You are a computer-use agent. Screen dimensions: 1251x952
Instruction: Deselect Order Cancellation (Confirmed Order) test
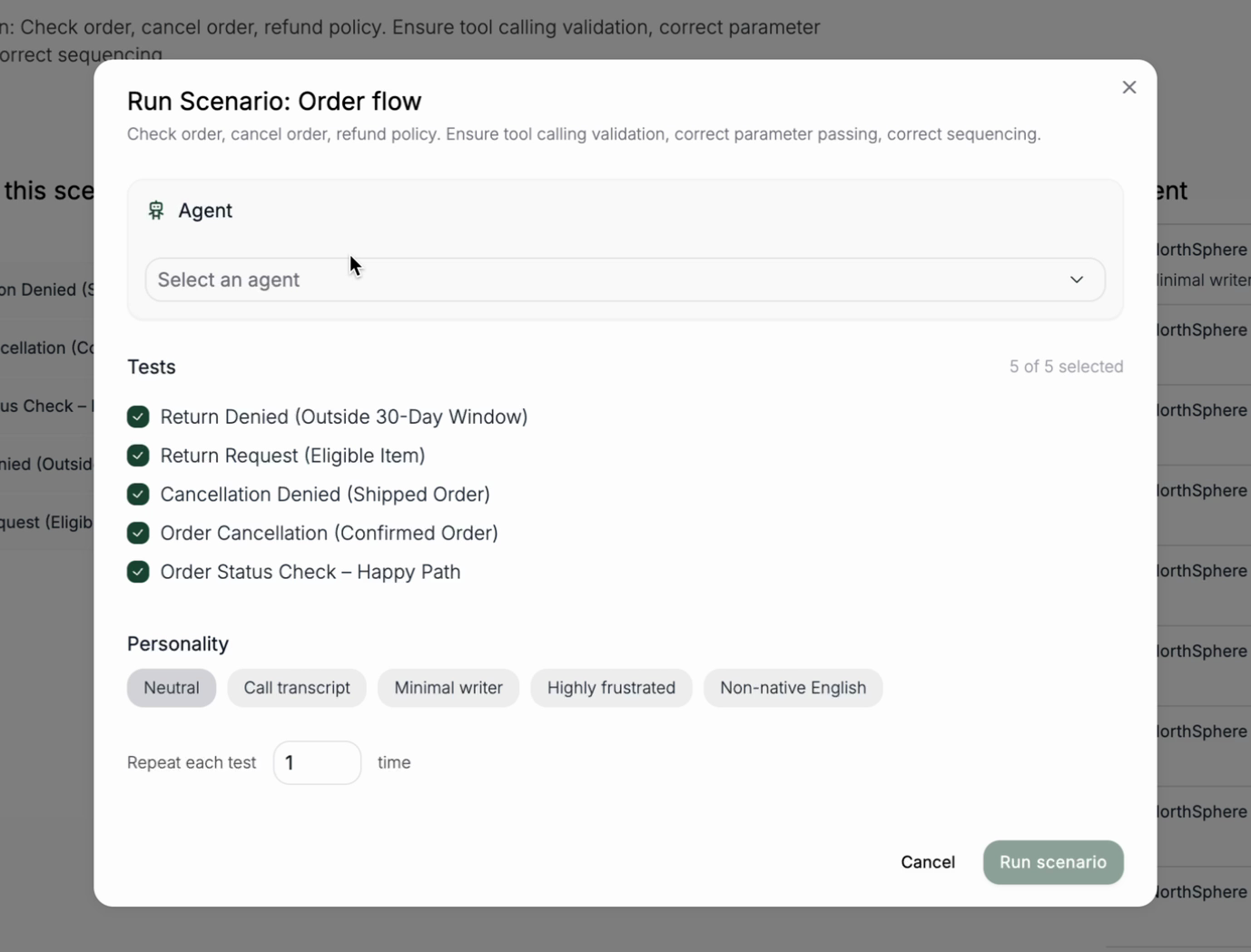pyautogui.click(x=138, y=534)
